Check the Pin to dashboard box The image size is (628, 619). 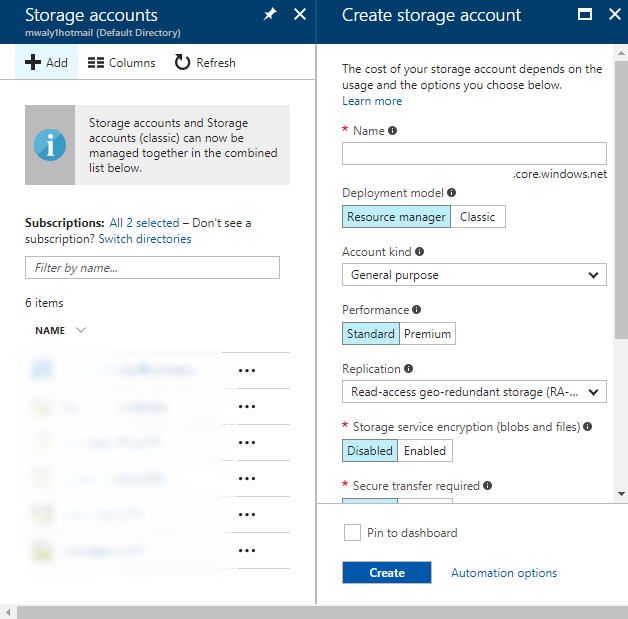coord(352,533)
